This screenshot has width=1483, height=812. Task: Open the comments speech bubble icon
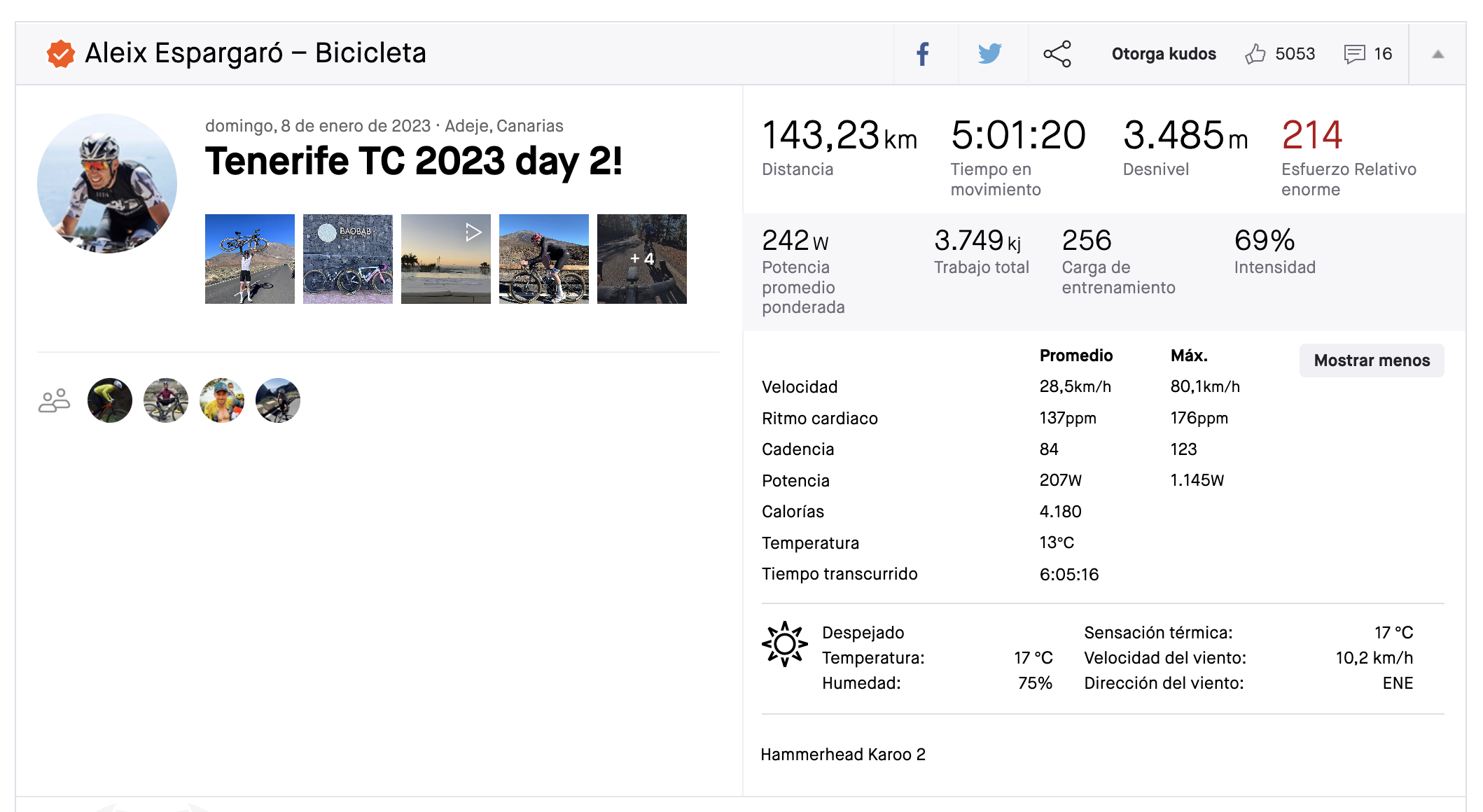click(1355, 54)
